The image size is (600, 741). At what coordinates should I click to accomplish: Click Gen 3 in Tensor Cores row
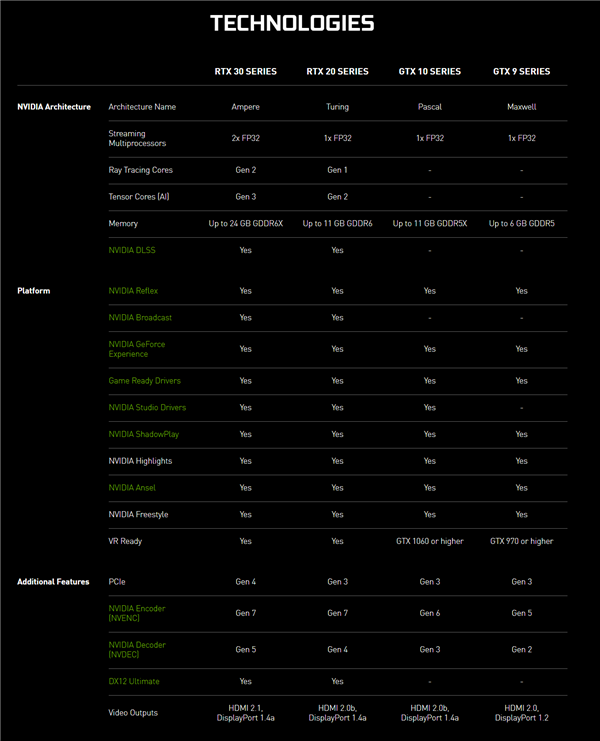coord(246,197)
